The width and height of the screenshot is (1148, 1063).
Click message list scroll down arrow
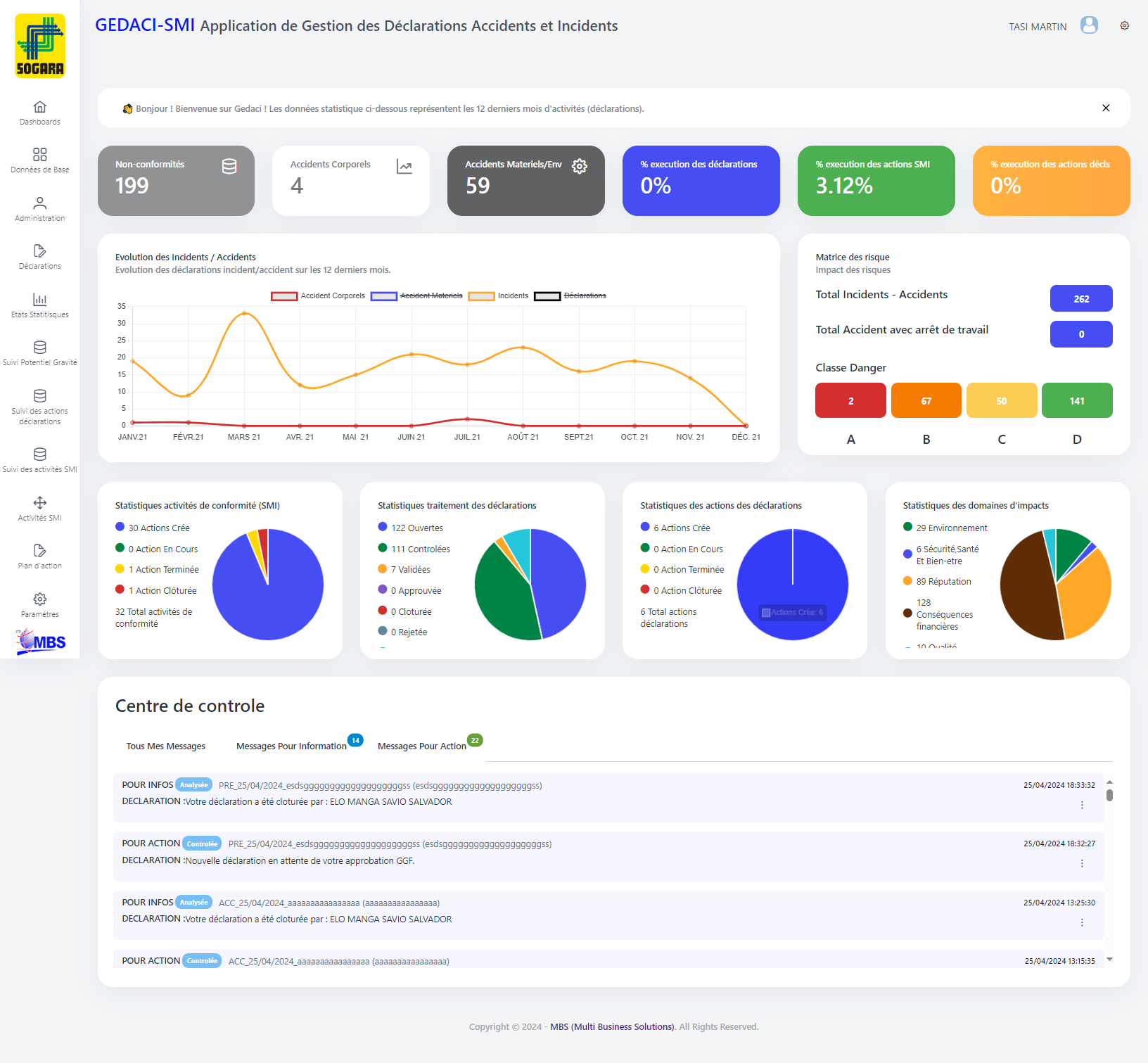[1109, 960]
